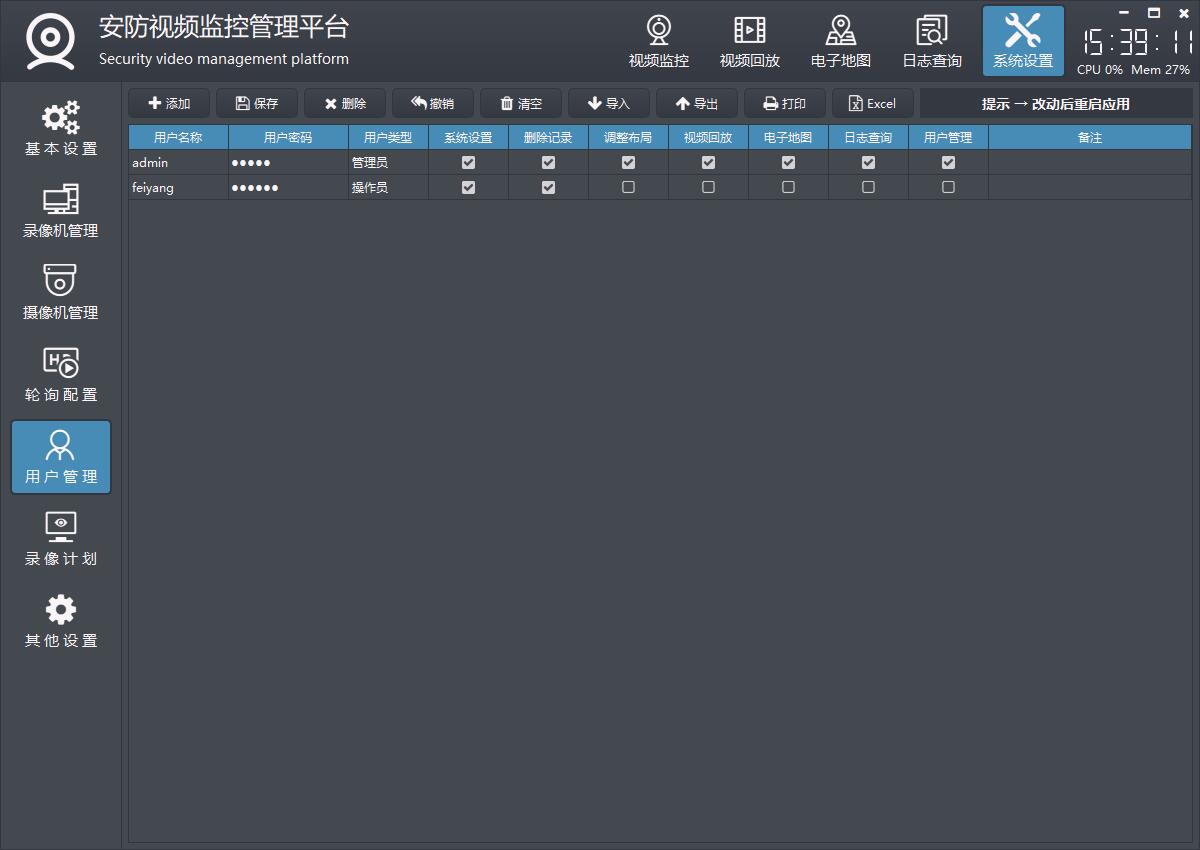Viewport: 1200px width, 850px height.
Task: Open the 视频监控 video monitoring module
Action: [658, 42]
